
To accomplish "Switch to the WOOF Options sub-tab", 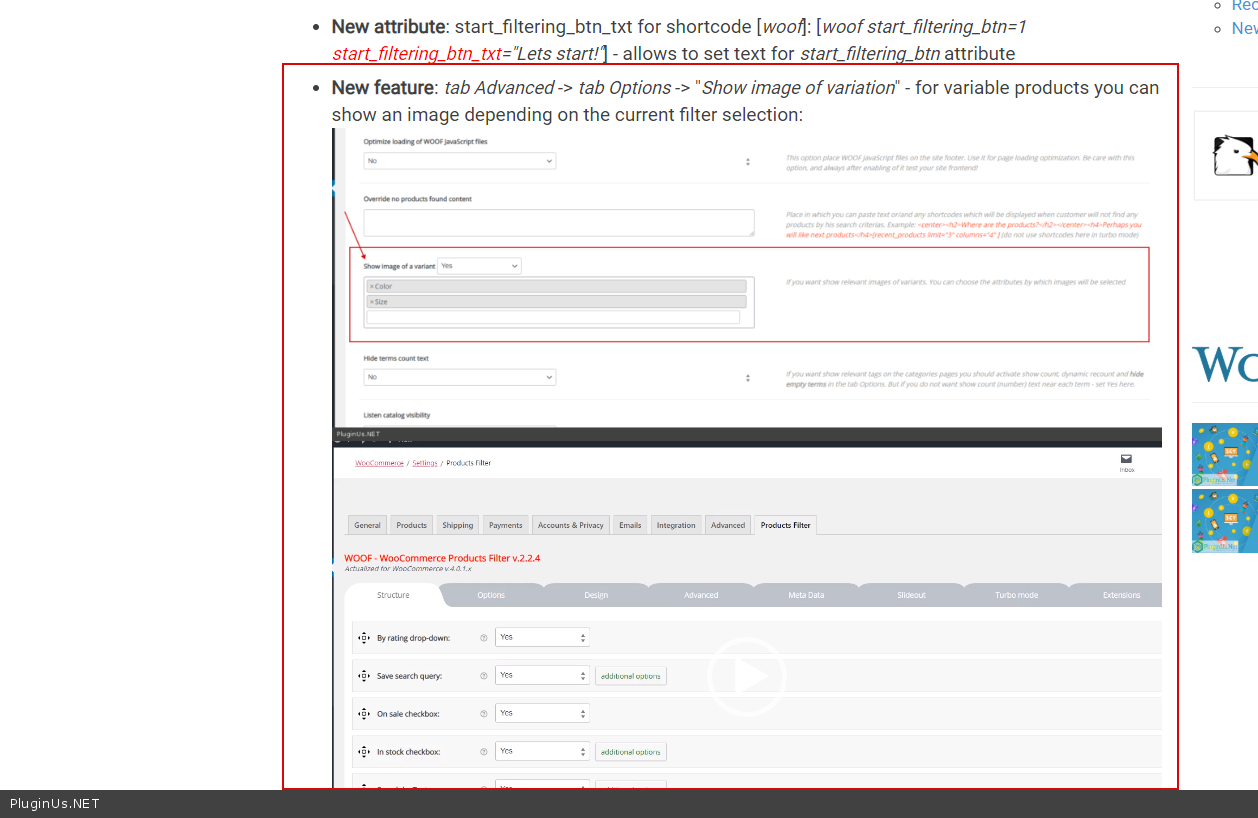I will 491,595.
